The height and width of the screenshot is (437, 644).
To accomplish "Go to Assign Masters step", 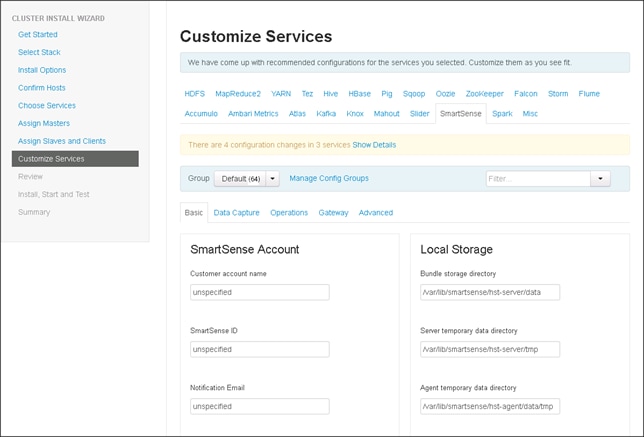I will pyautogui.click(x=44, y=123).
